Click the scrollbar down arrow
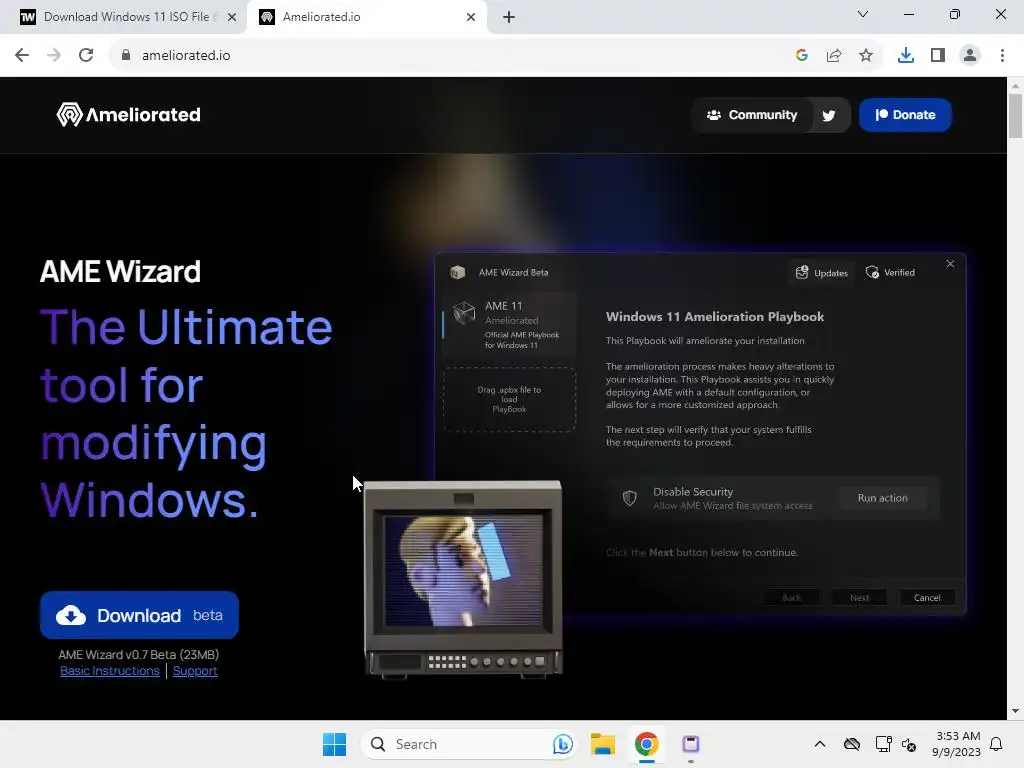1024x768 pixels. [1015, 711]
